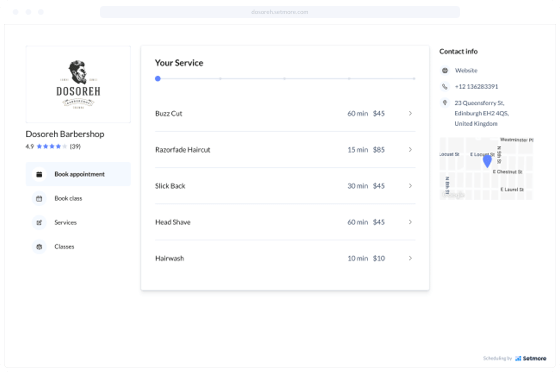This screenshot has width=560, height=372.
Task: Click the globe icon beside Website
Action: [445, 70]
